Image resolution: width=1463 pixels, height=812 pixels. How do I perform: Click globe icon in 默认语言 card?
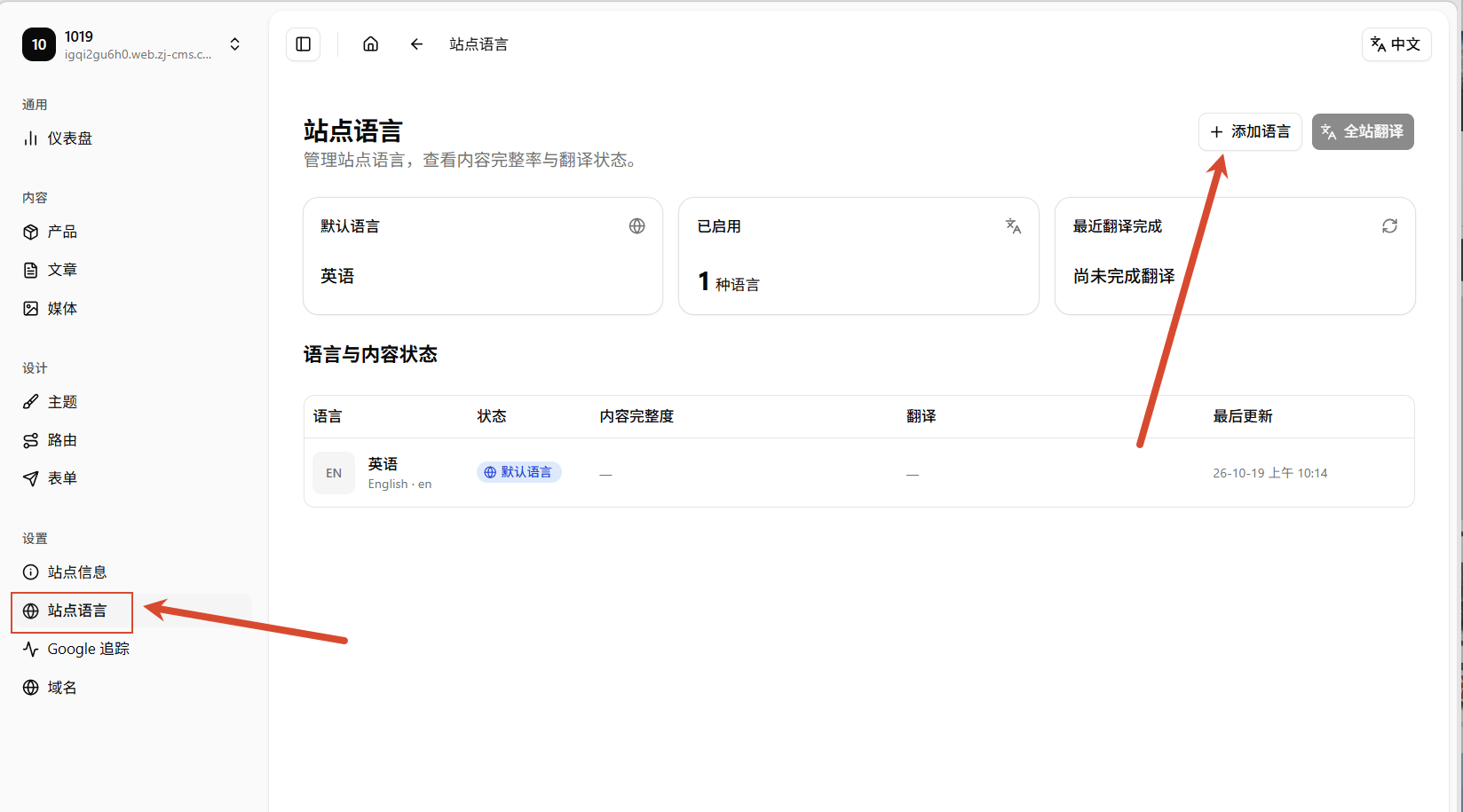(x=637, y=226)
